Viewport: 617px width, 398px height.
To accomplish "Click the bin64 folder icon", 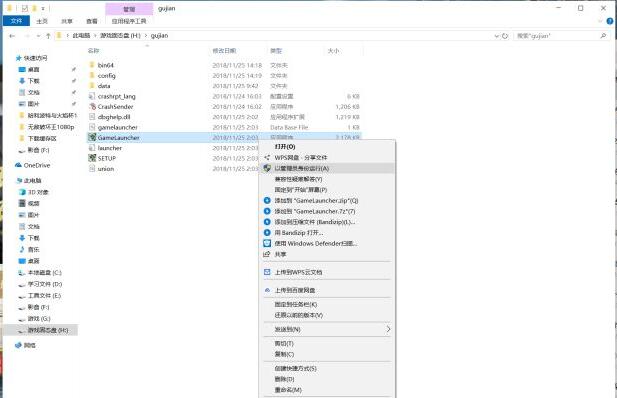I will click(92, 65).
